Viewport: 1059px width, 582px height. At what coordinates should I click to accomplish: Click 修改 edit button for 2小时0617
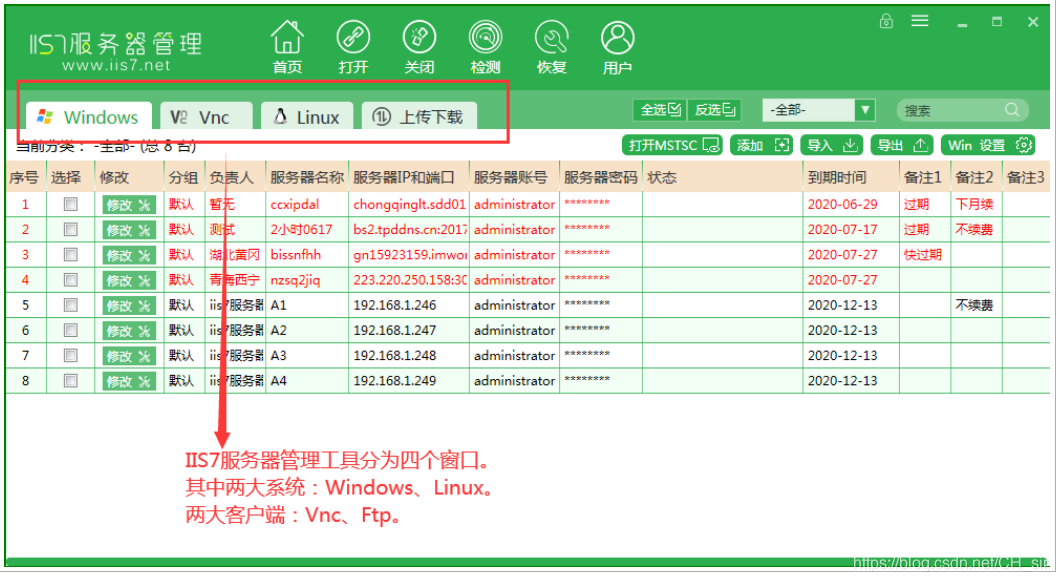(128, 230)
